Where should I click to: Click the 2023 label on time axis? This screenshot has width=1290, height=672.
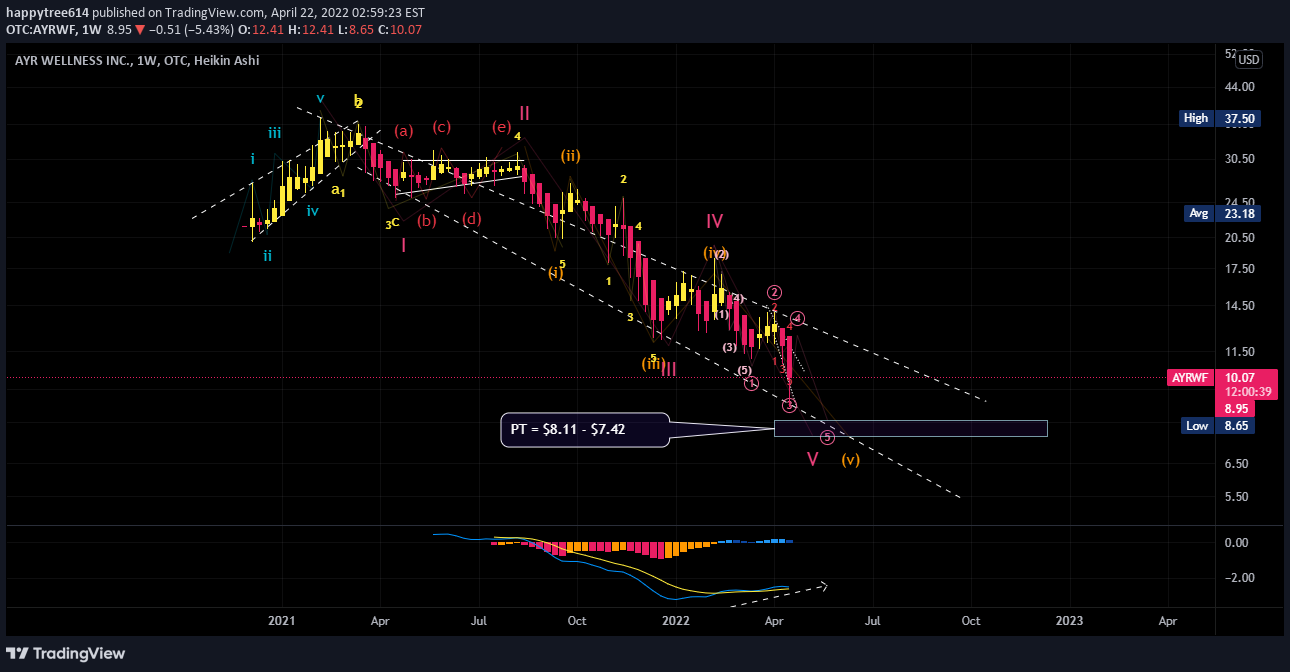pos(1069,621)
